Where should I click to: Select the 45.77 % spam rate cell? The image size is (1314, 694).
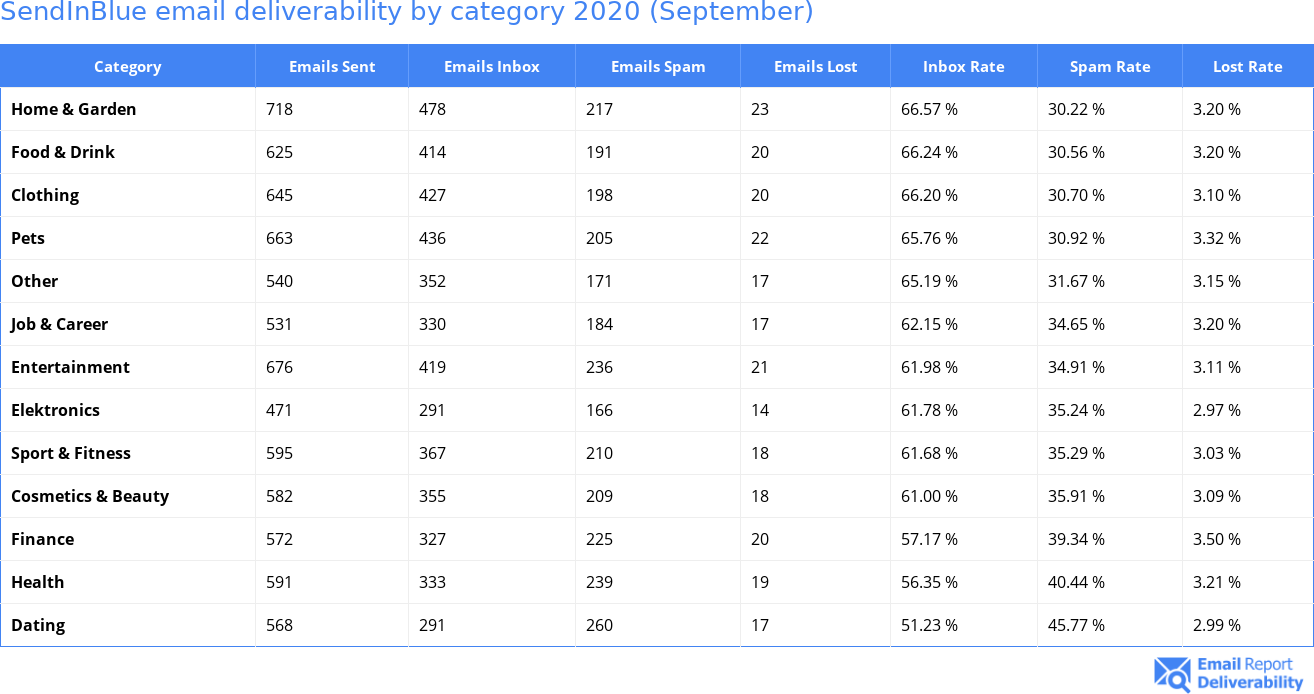[x=1076, y=625]
